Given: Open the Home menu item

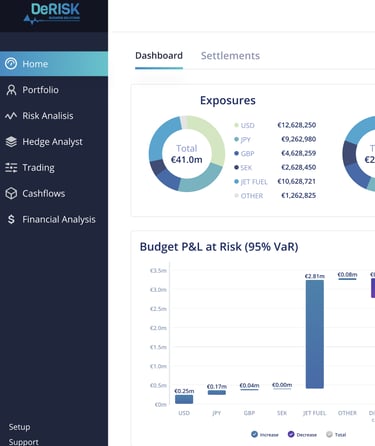Looking at the screenshot, I should pos(54,64).
